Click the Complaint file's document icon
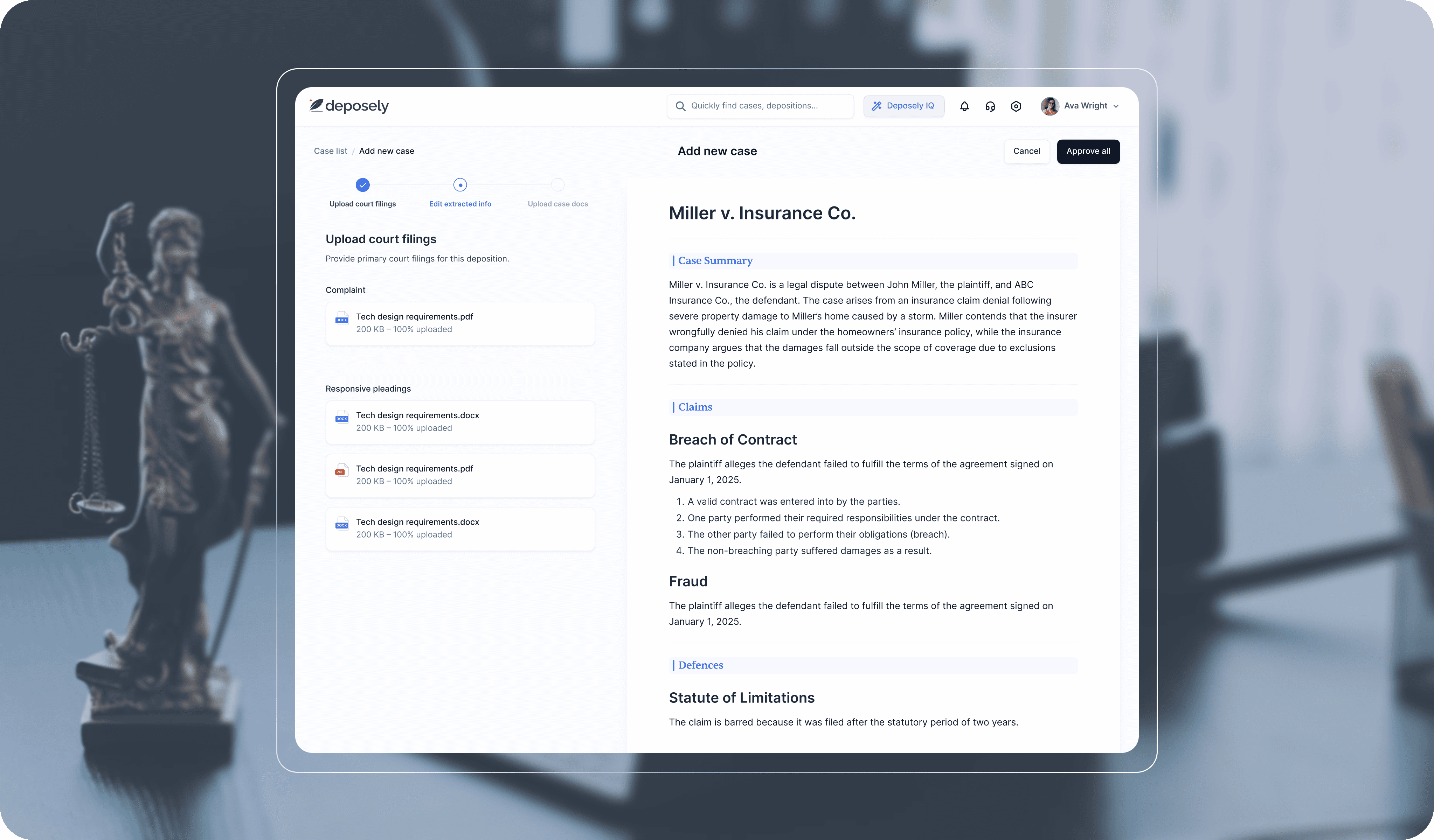The image size is (1434, 840). (341, 318)
